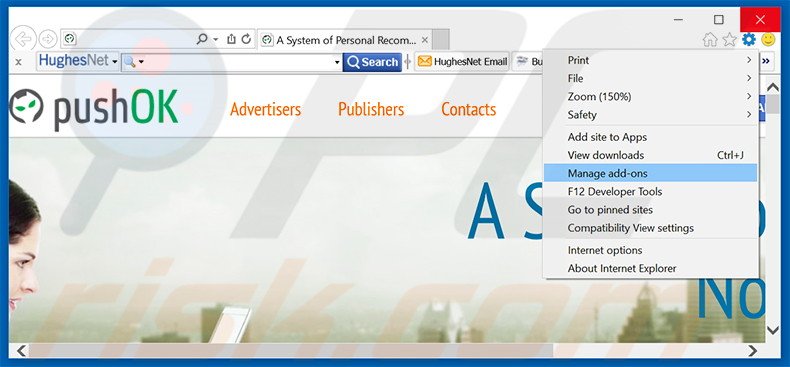The image size is (790, 367).
Task: Open Favorites with the star icon
Action: coord(730,40)
